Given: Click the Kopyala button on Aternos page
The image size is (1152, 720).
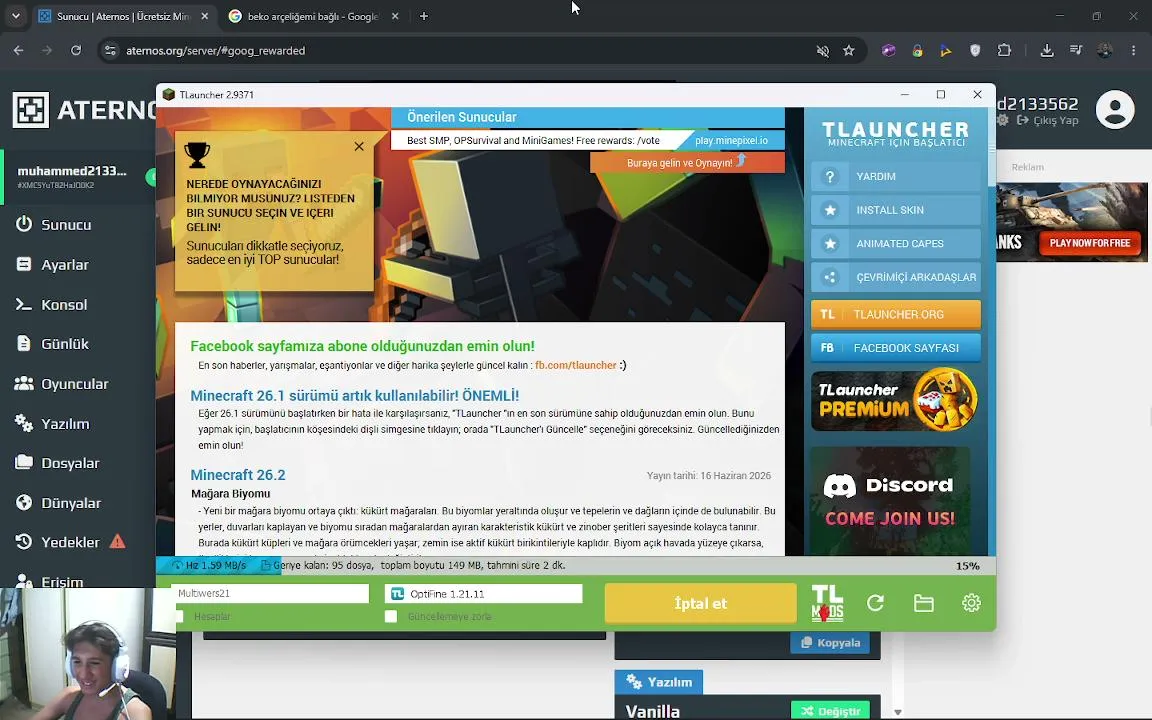Looking at the screenshot, I should [830, 642].
